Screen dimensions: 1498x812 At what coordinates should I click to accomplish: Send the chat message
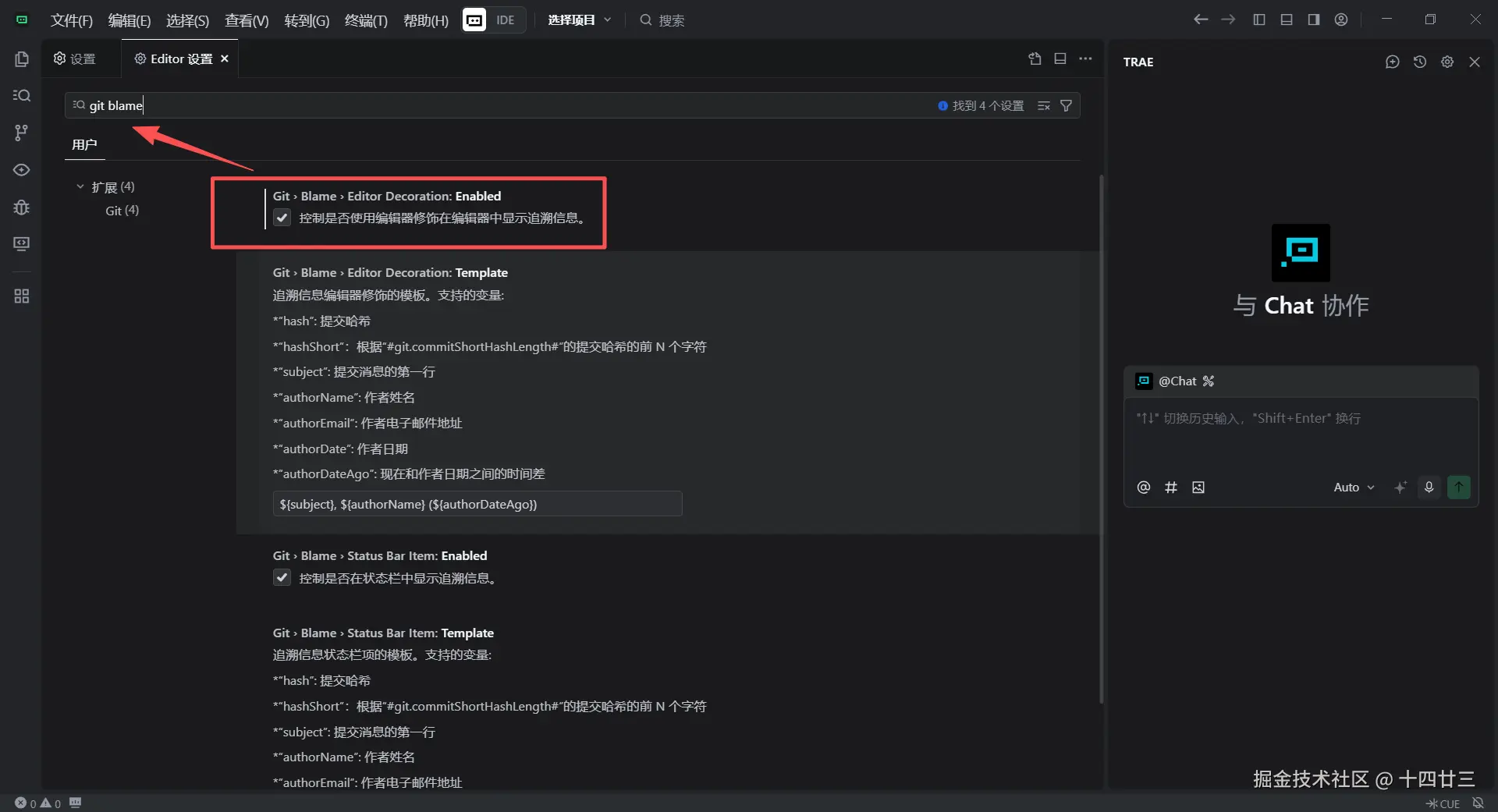(1459, 488)
